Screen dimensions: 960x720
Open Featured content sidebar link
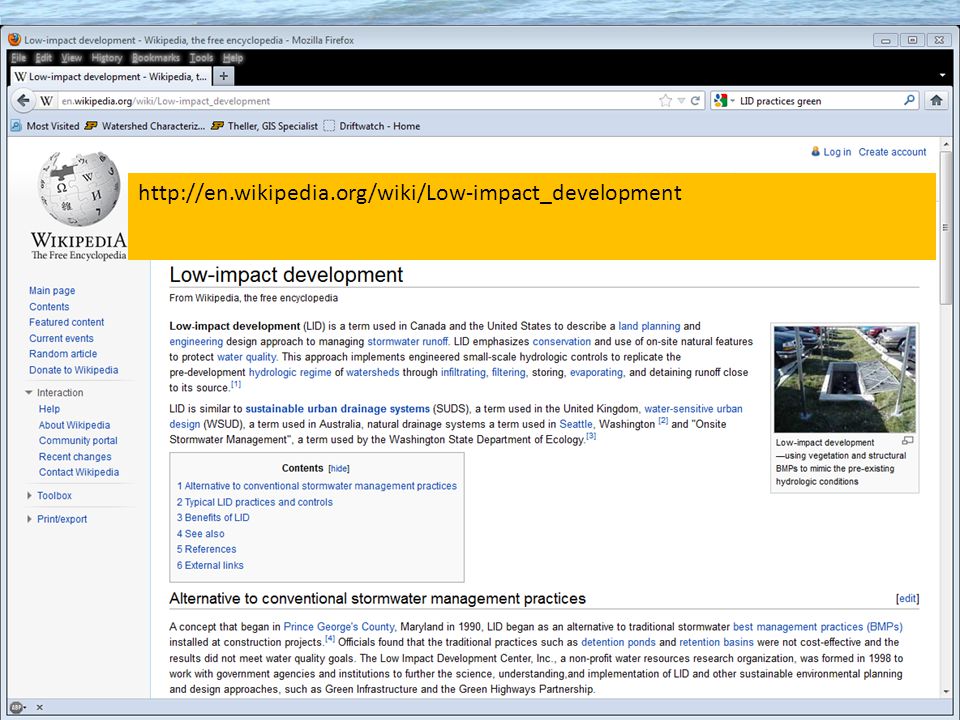[x=67, y=322]
